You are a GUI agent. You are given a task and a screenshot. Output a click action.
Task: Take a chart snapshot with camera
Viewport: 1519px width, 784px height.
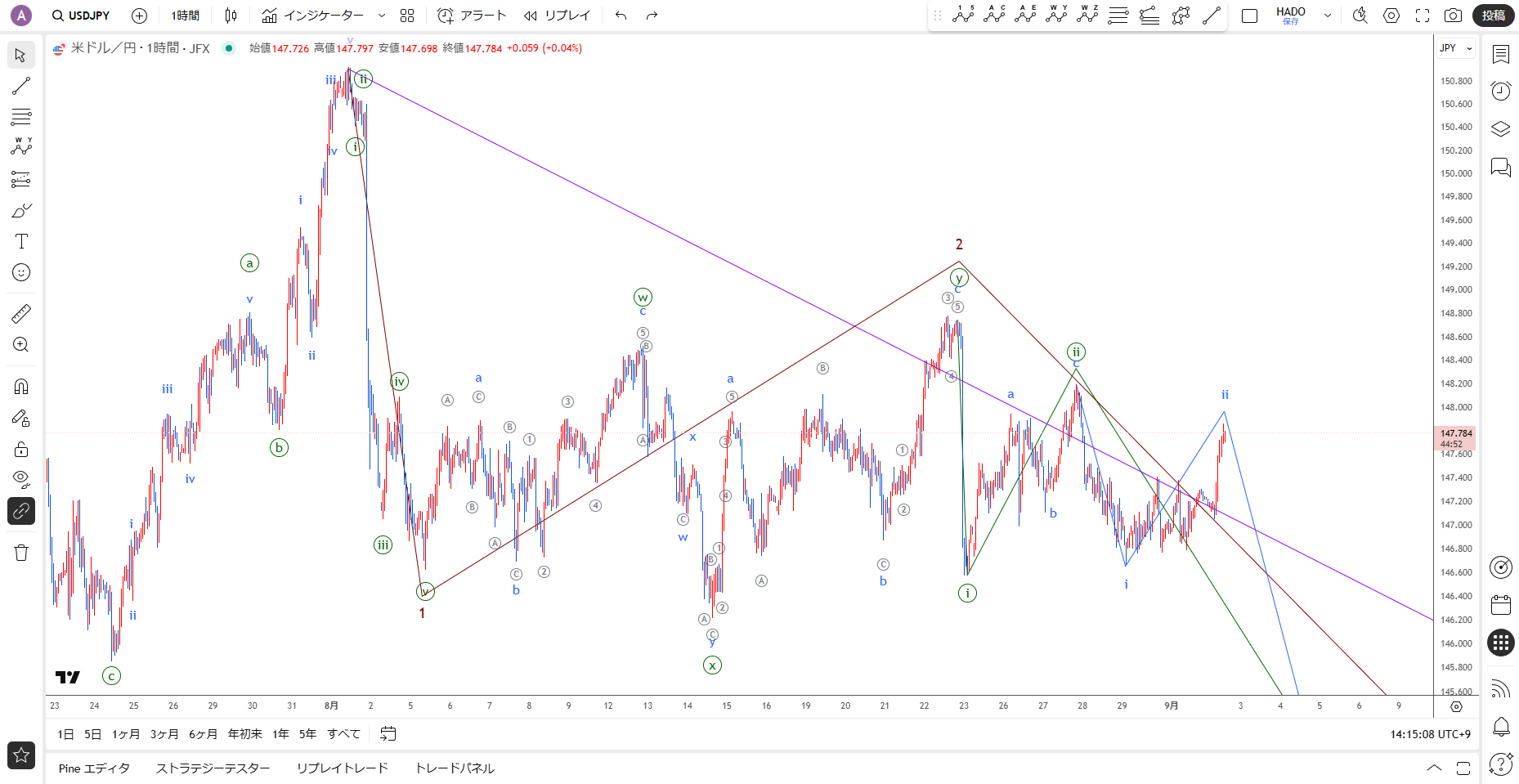click(x=1453, y=16)
